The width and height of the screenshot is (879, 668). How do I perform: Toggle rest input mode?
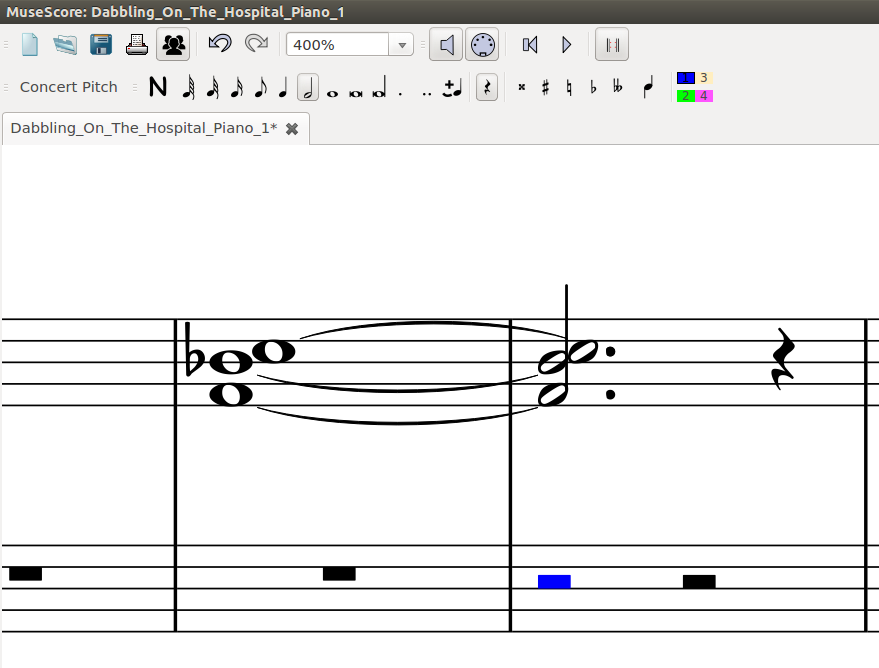tap(487, 87)
